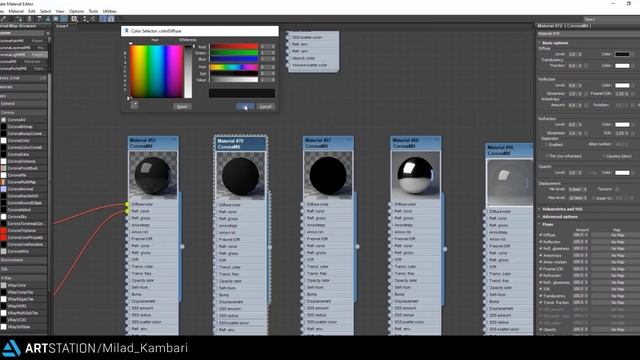
Task: Collapse the Material #68 node using its header button
Action: click(x=436, y=140)
